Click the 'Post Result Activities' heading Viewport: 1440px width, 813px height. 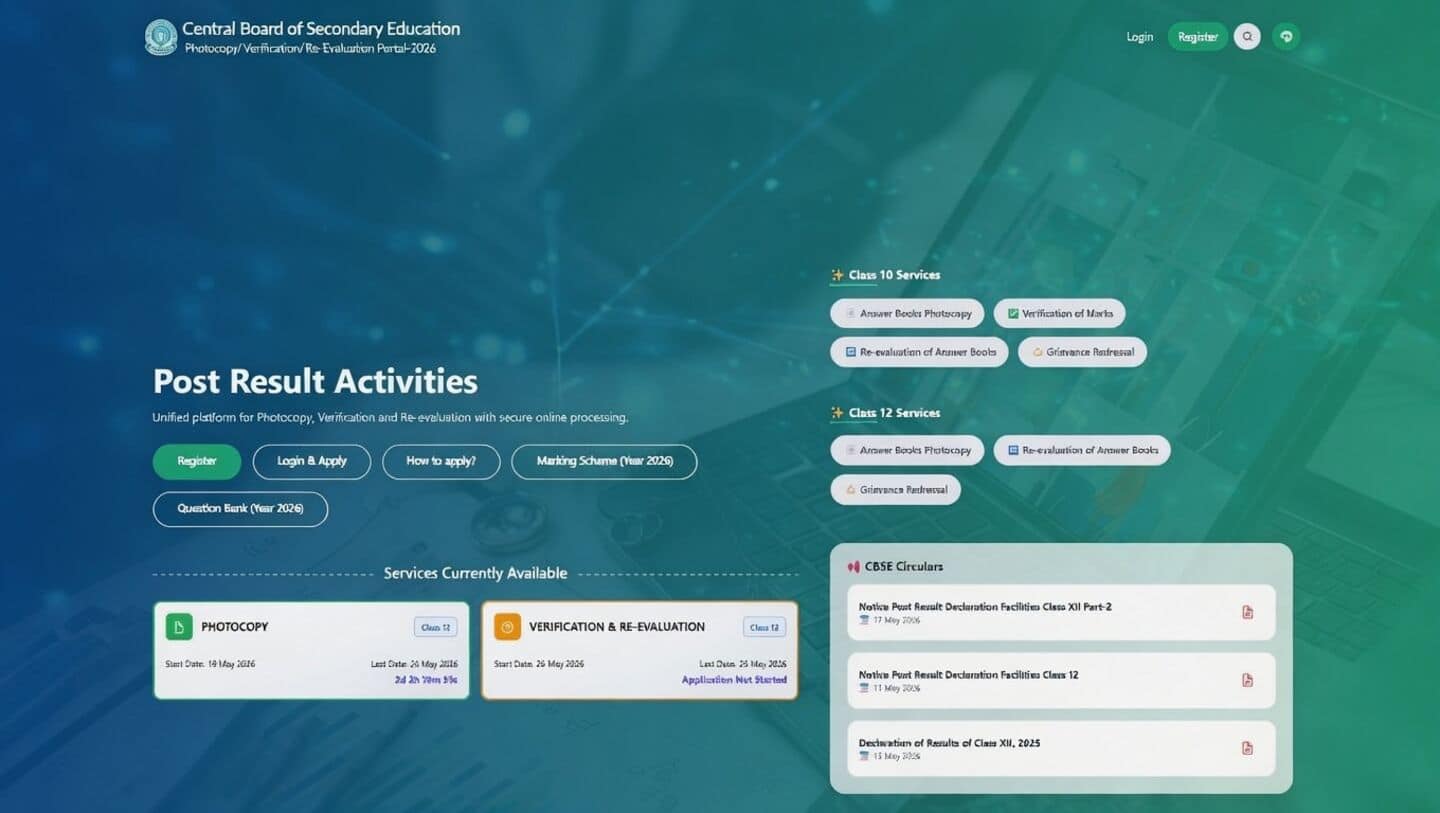point(315,381)
